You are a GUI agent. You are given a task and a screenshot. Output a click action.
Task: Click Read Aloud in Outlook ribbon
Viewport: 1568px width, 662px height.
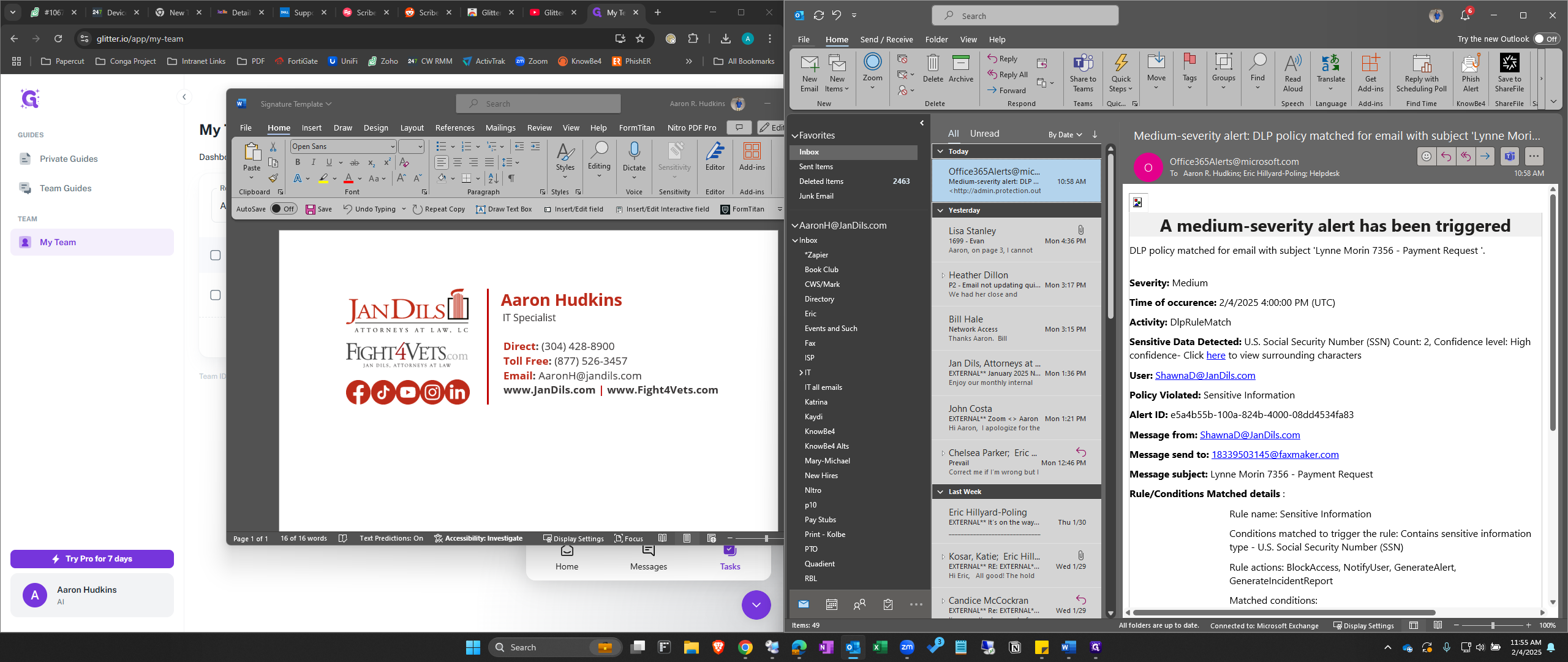point(1293,74)
